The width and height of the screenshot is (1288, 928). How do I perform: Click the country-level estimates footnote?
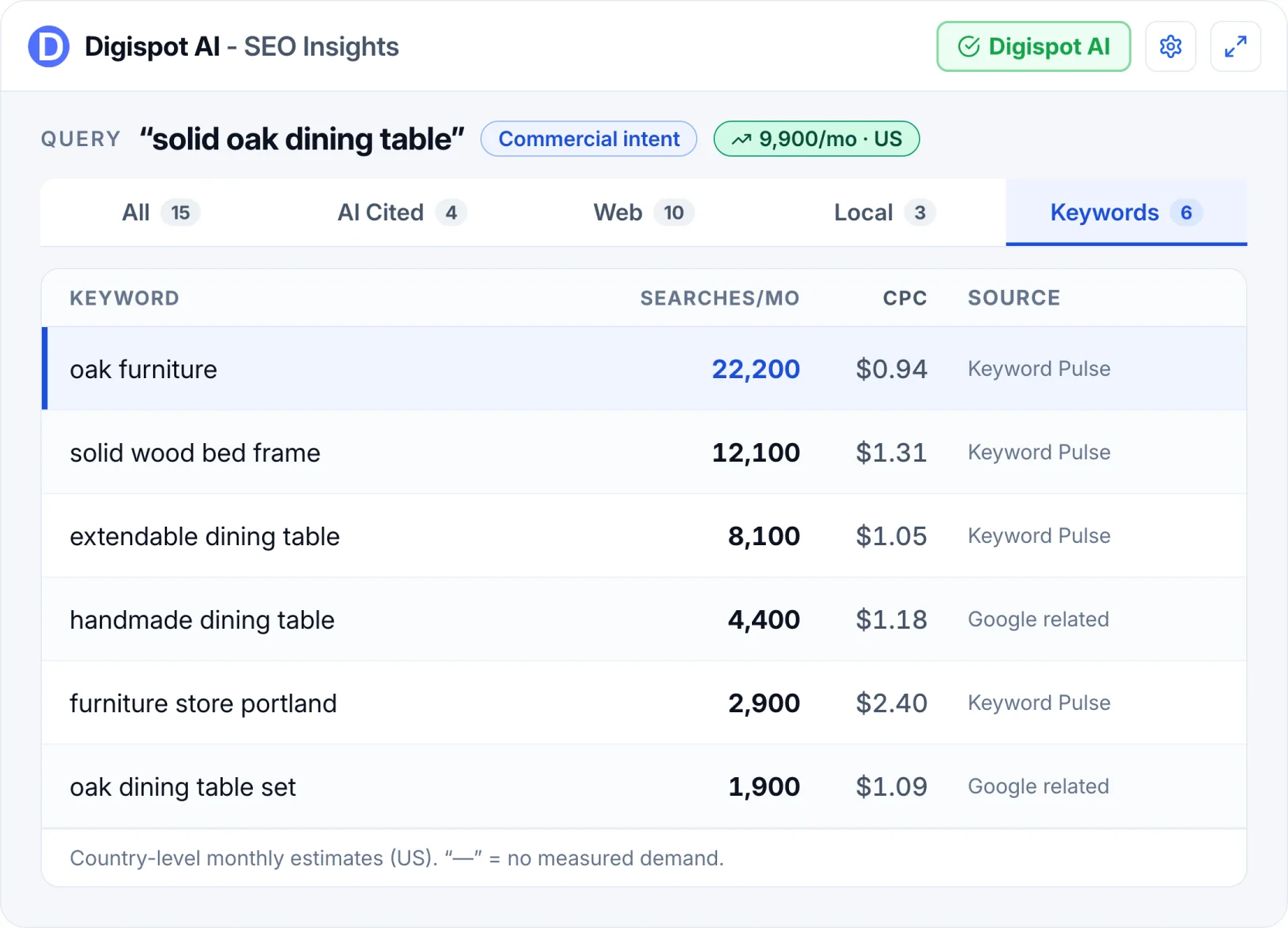[x=397, y=858]
